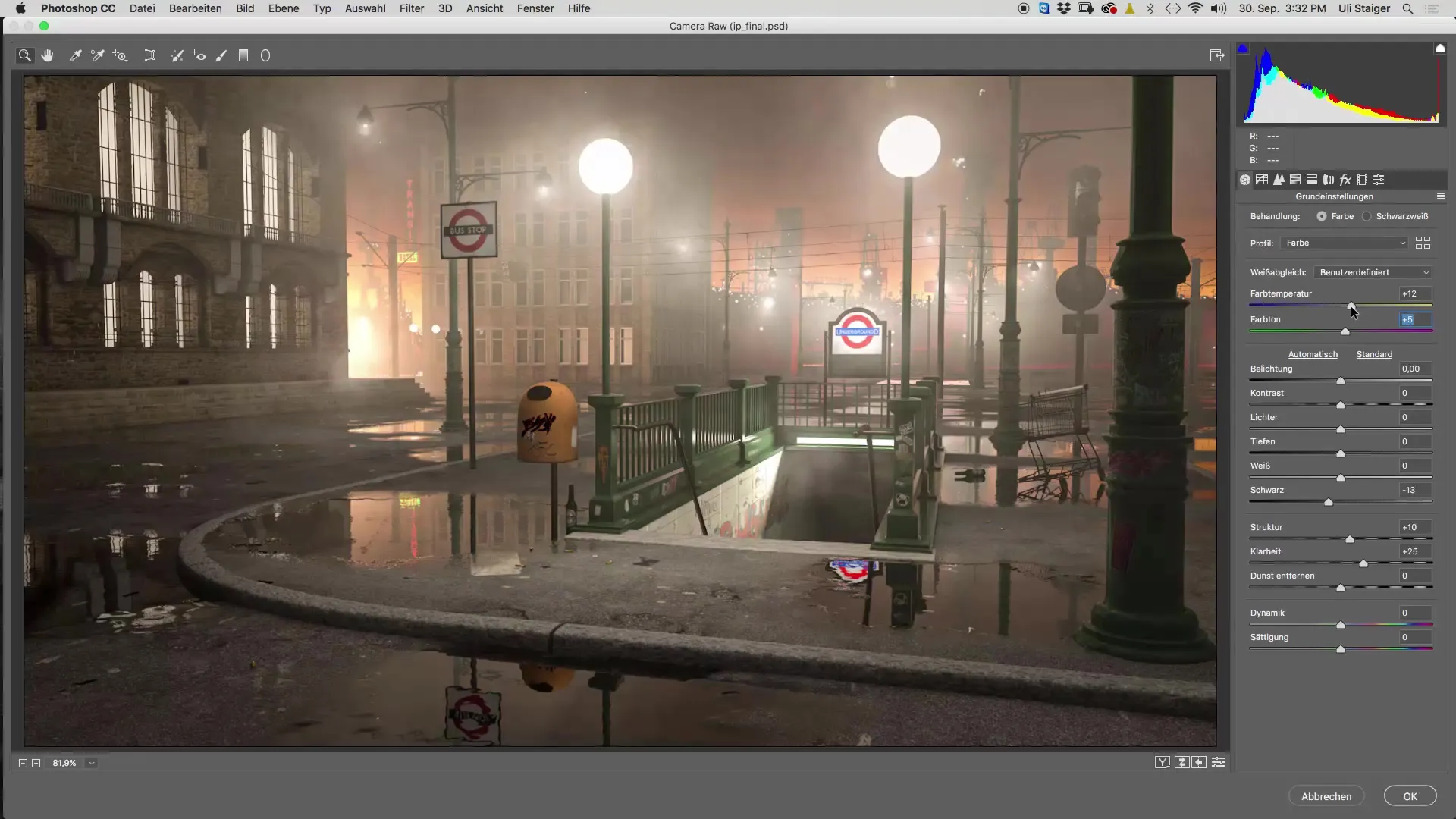The image size is (1456, 819).
Task: Click the Farbtemperatur slider handle
Action: pyautogui.click(x=1351, y=306)
